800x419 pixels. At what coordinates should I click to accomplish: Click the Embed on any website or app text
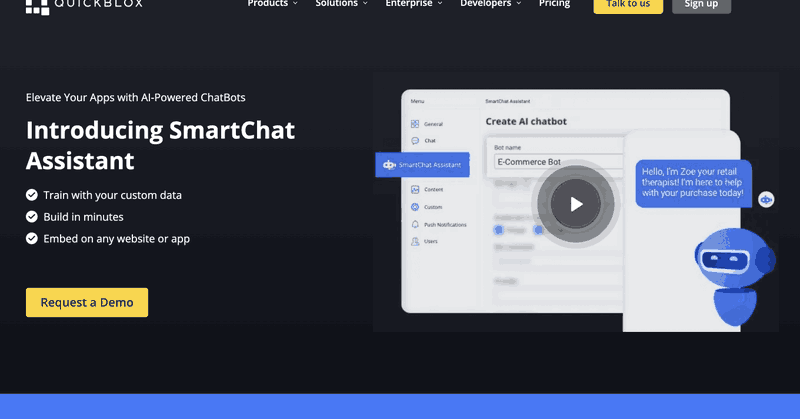click(x=116, y=239)
